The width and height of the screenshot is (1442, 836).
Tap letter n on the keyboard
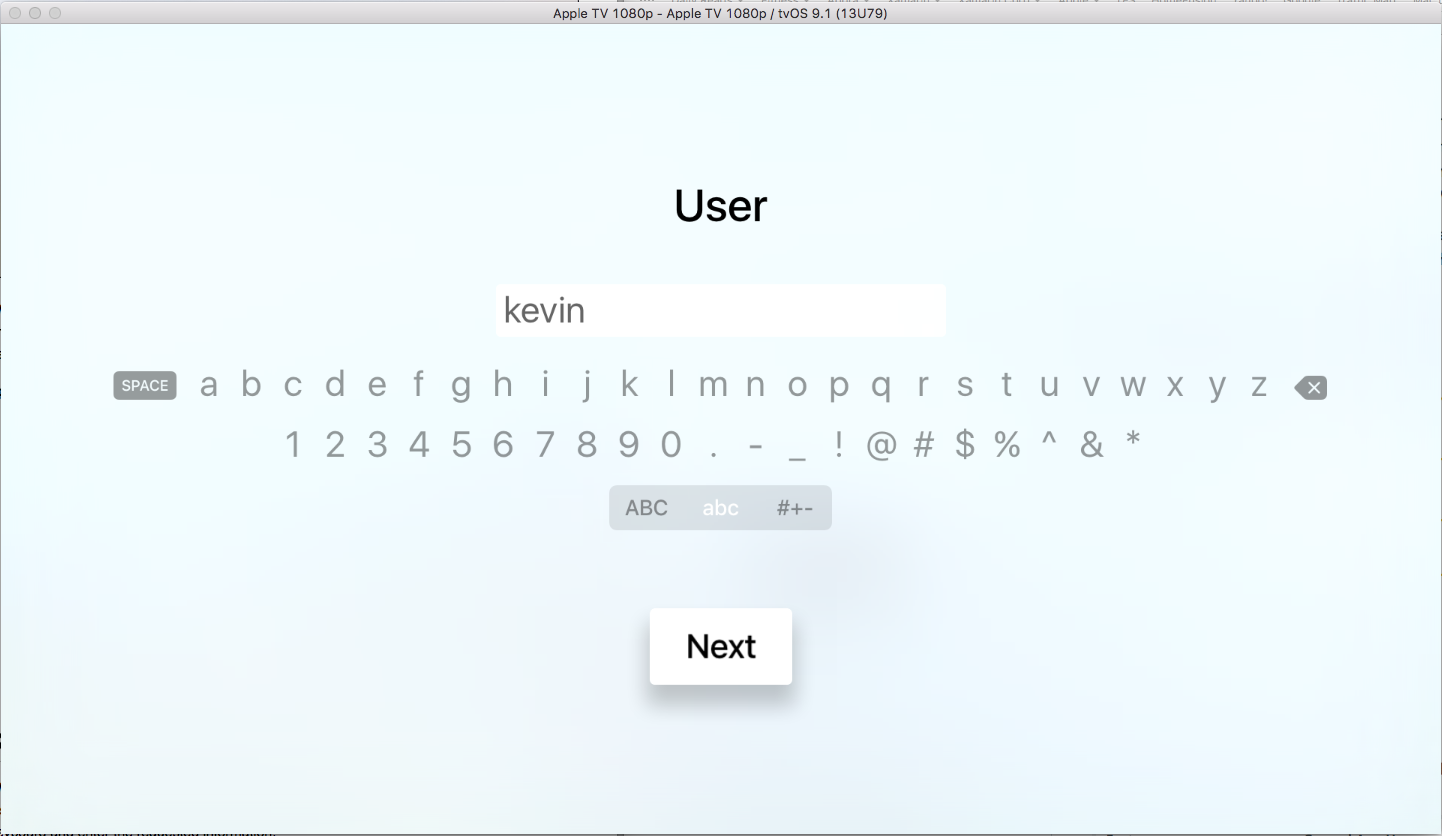(x=755, y=385)
